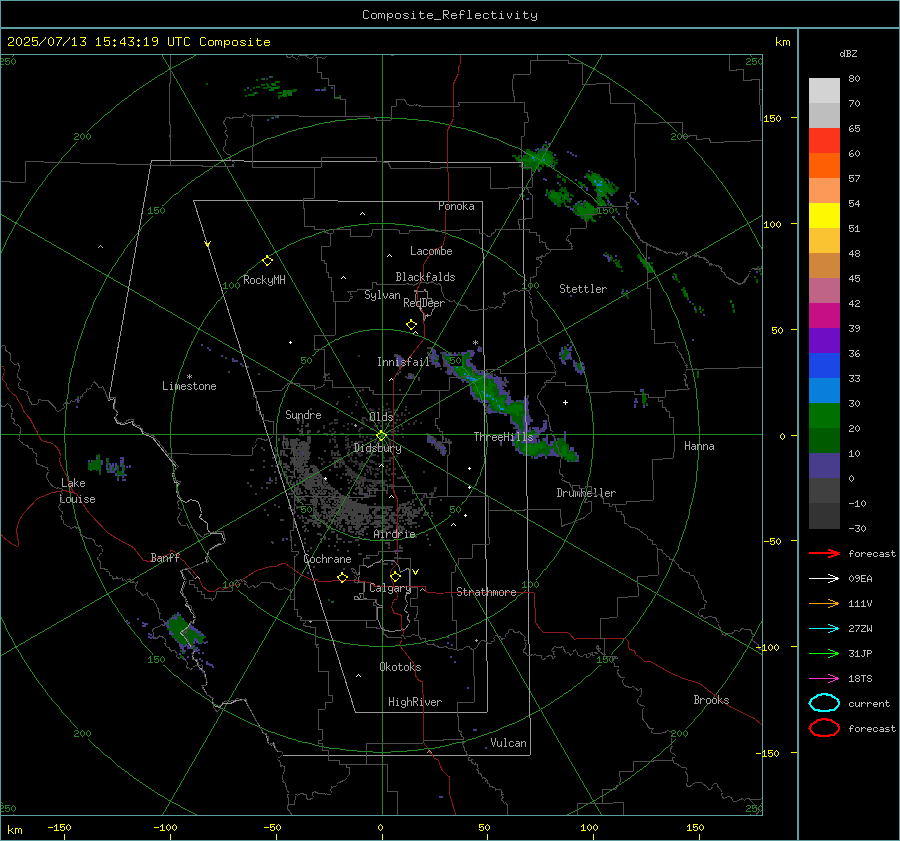The height and width of the screenshot is (841, 900).
Task: Select the lightest gray swatch between 80 and 70
Action: [824, 91]
